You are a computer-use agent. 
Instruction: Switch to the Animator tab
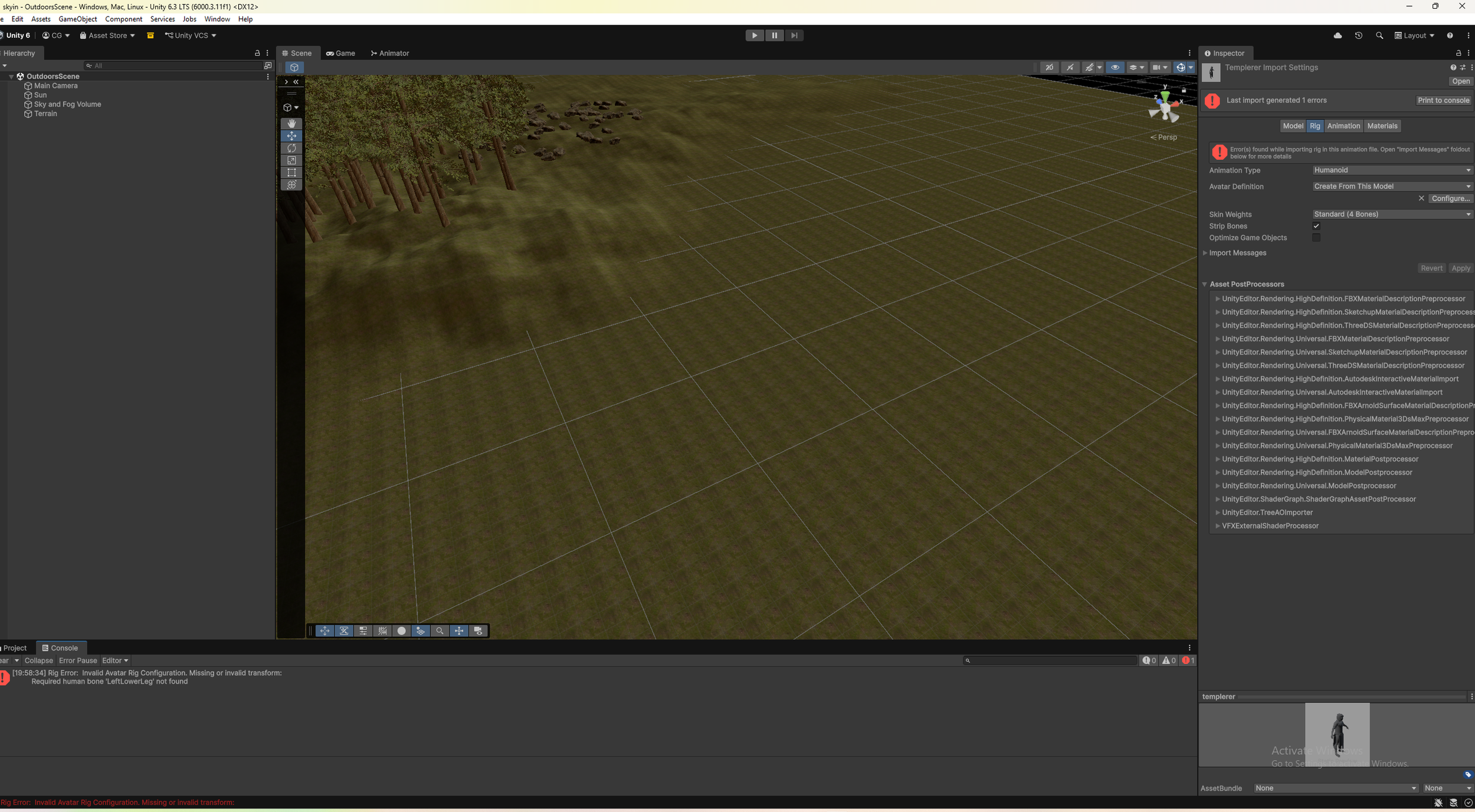pos(390,53)
